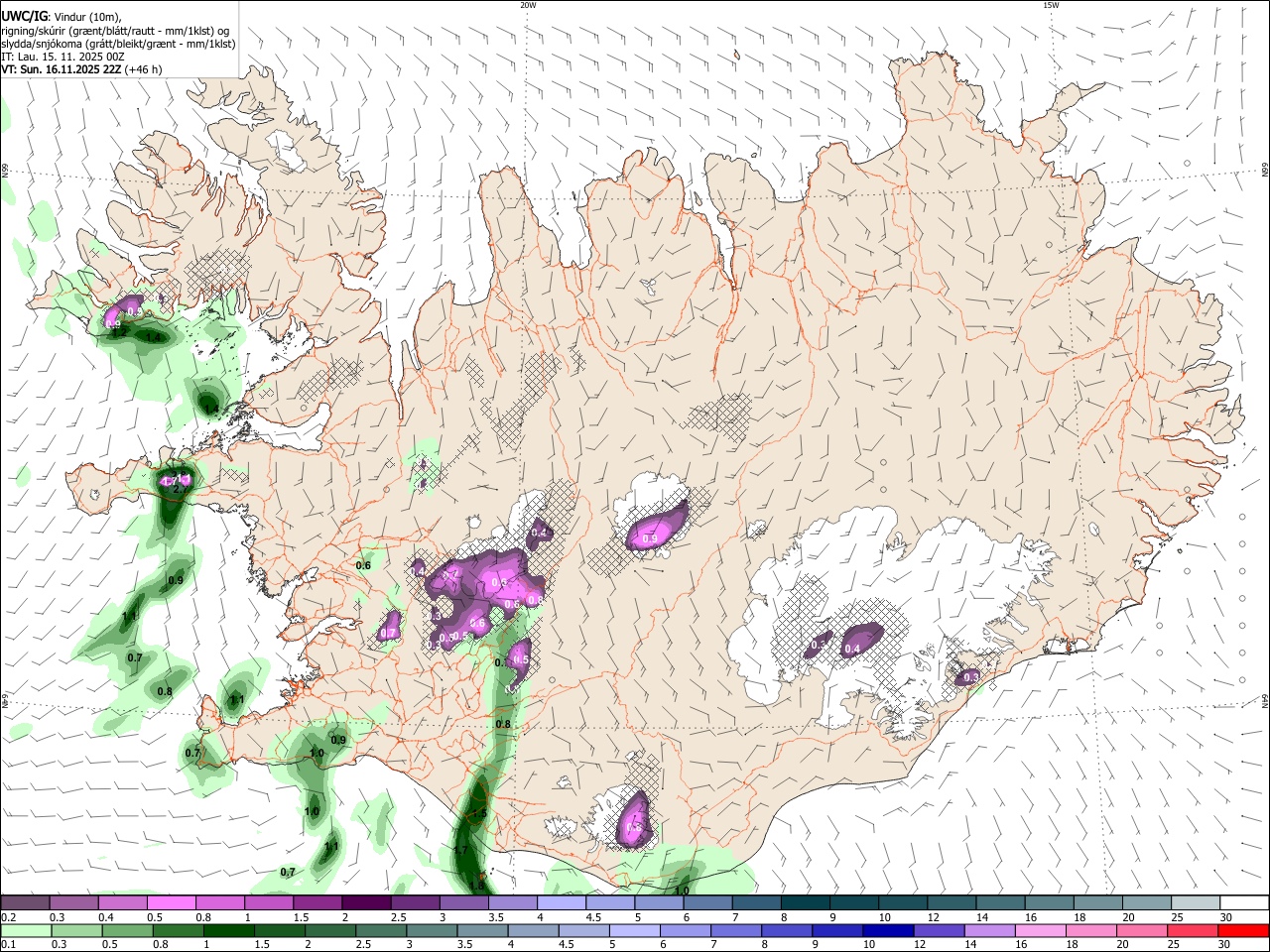This screenshot has height=952, width=1270.
Task: Click the snow scale swatch starting at 0.2
Action: (25, 902)
